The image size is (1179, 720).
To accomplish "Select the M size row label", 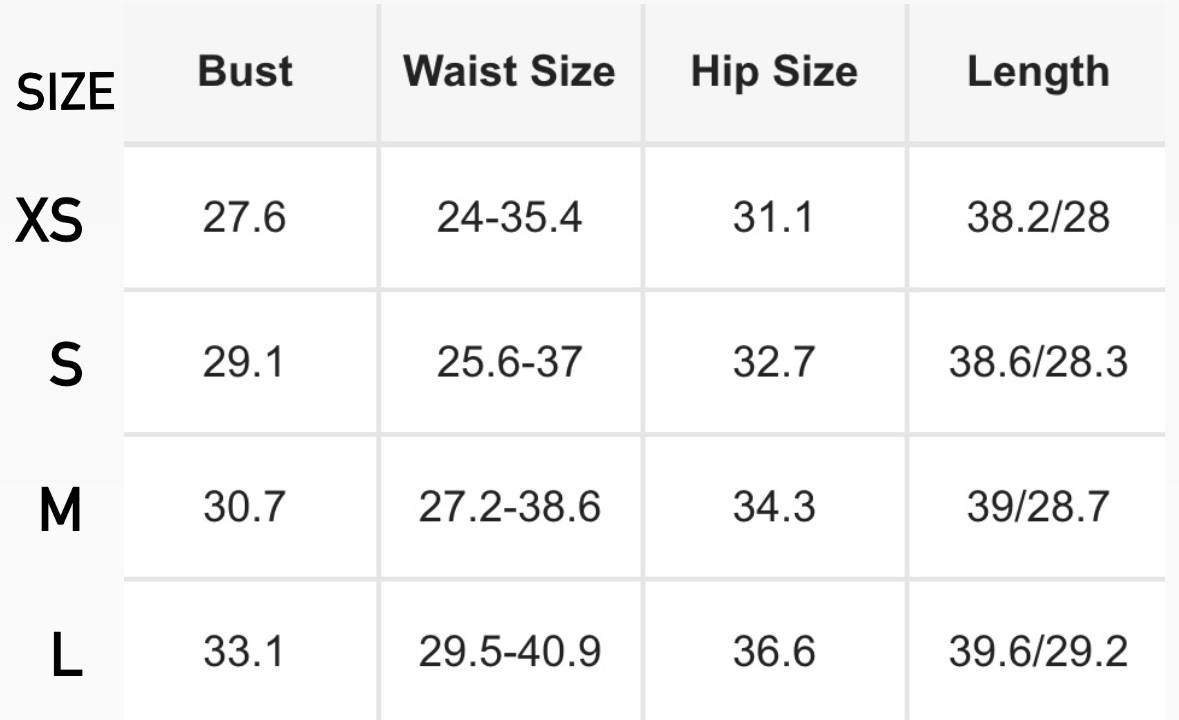I will (60, 510).
